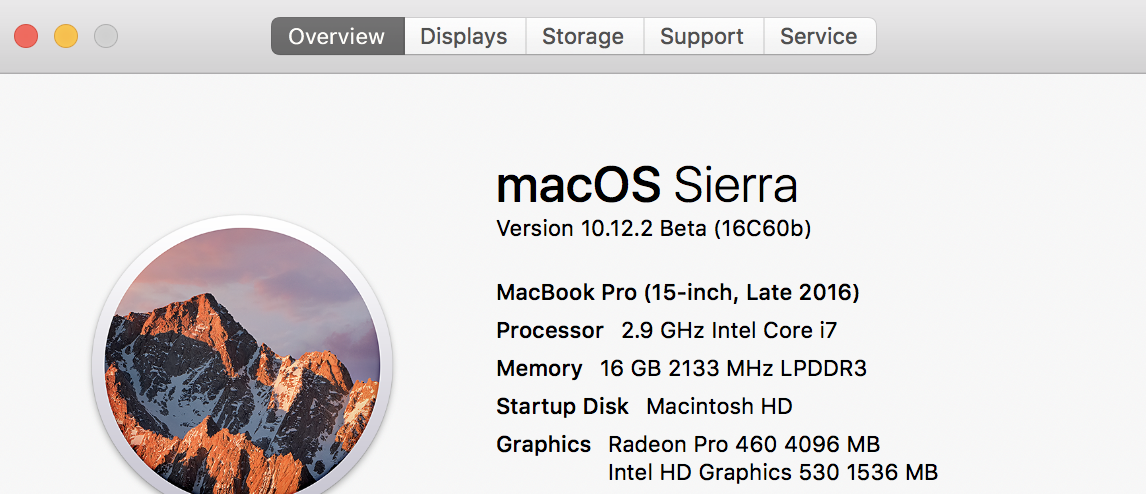Click the Intel HD Graphics 530 entry
Image resolution: width=1146 pixels, height=494 pixels.
click(773, 472)
